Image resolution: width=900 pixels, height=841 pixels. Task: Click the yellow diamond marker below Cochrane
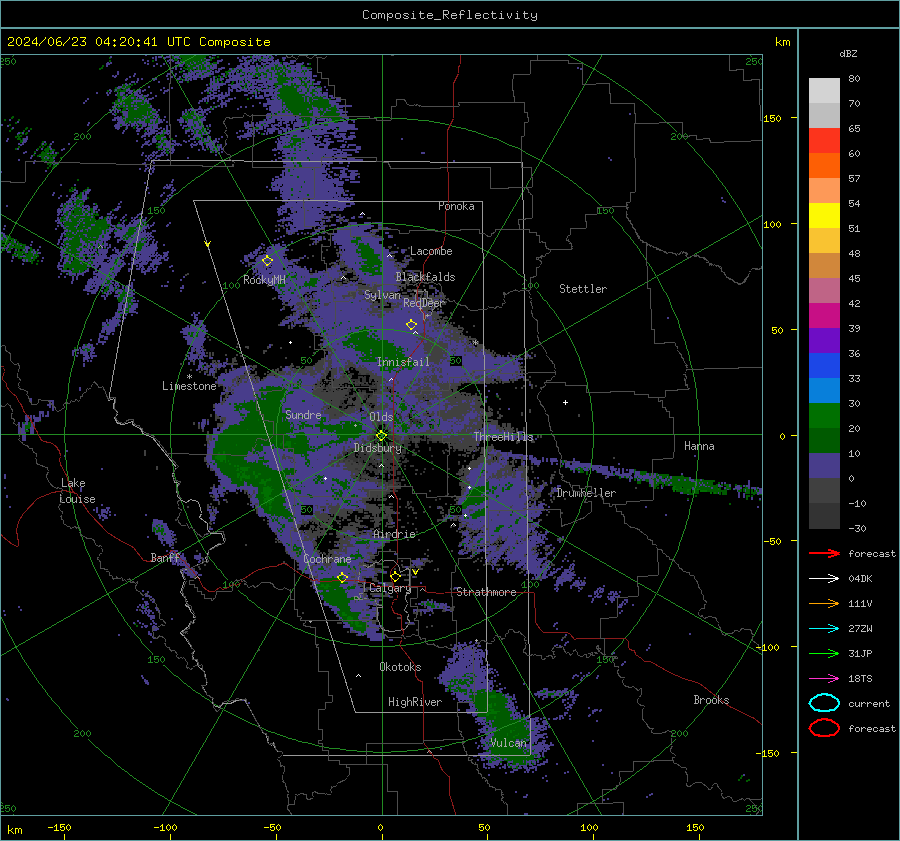click(x=342, y=577)
